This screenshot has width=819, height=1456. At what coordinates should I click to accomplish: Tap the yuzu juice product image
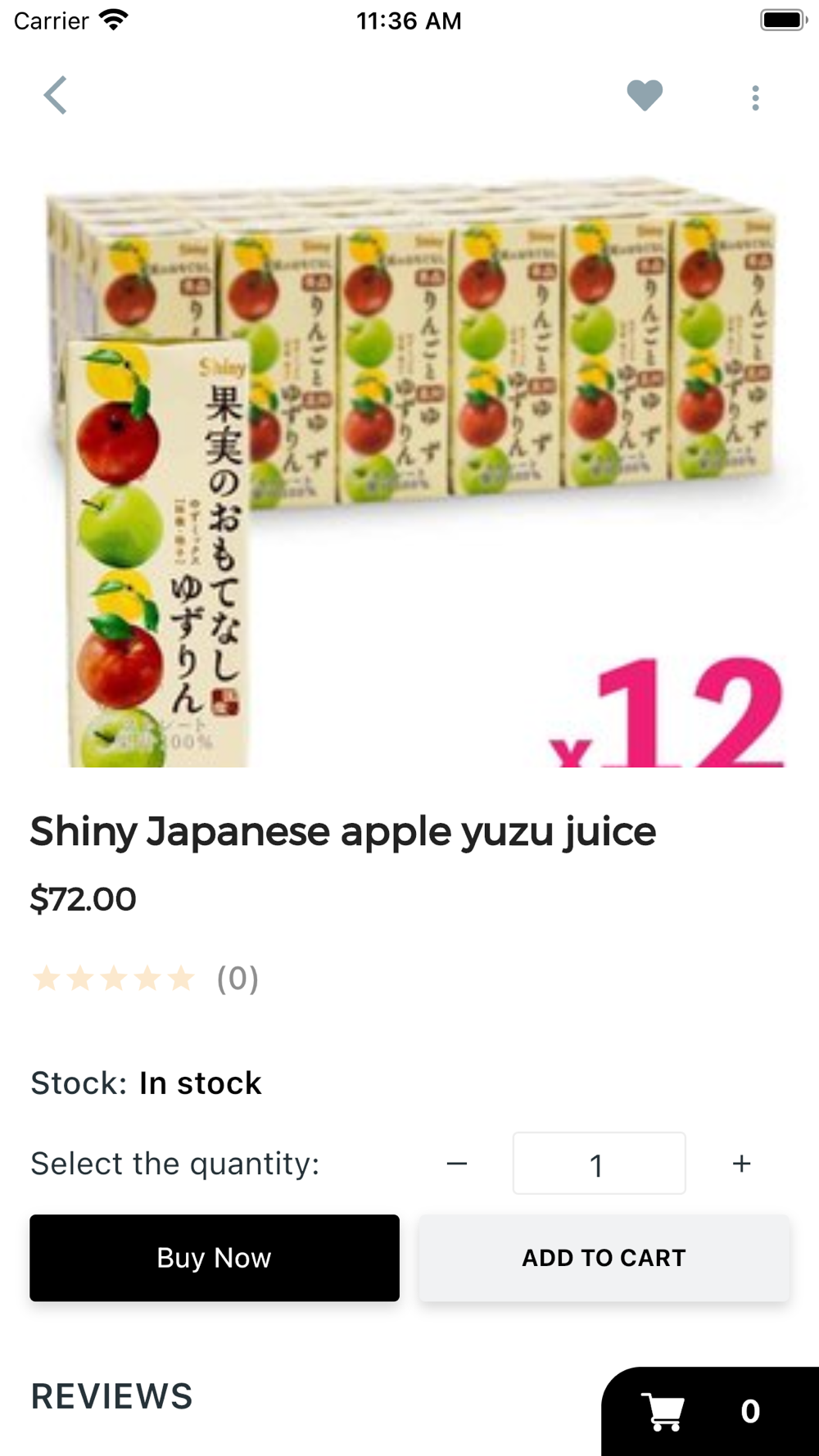coord(409,473)
